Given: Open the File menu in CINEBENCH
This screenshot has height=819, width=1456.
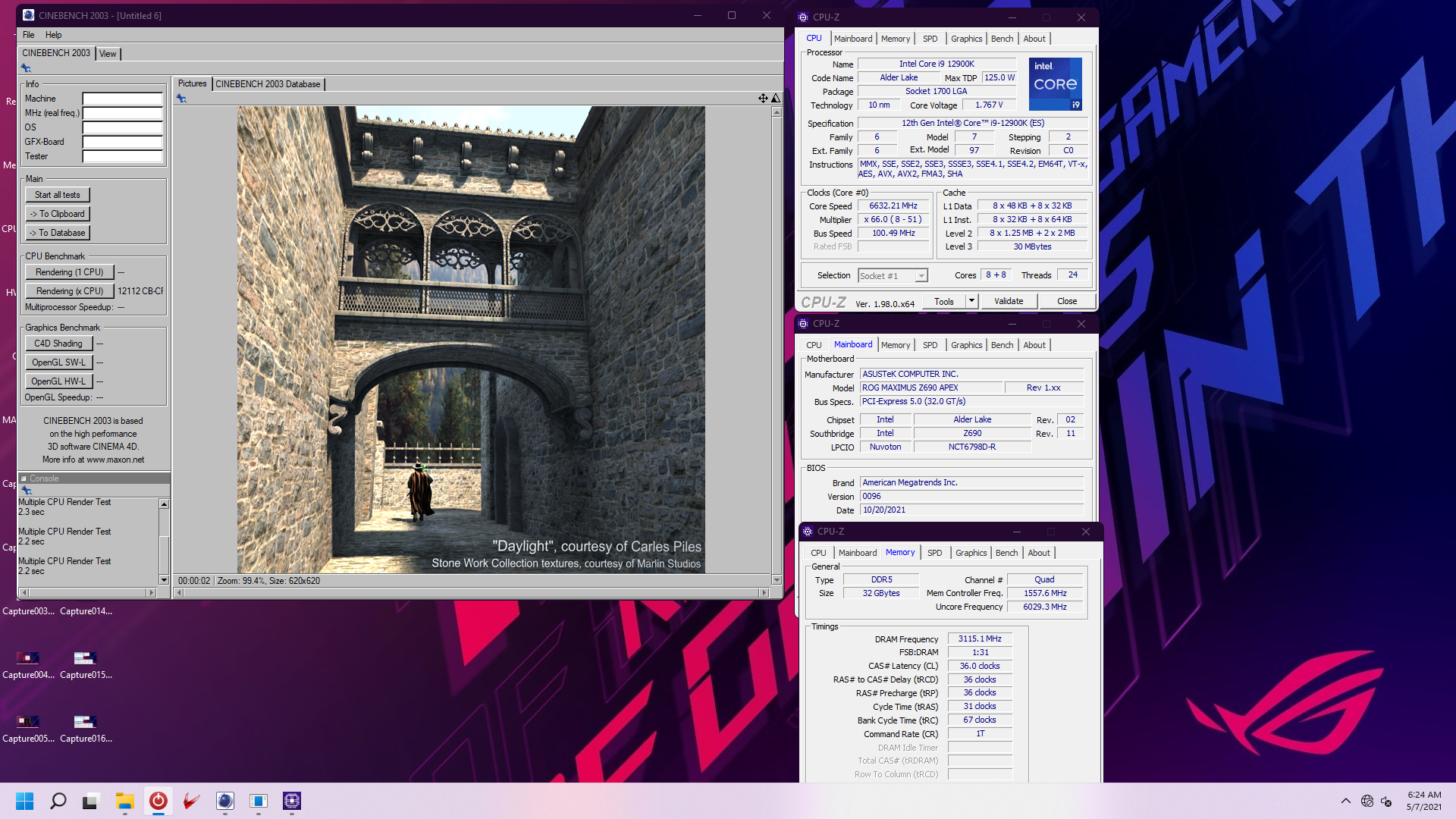Looking at the screenshot, I should tap(28, 35).
